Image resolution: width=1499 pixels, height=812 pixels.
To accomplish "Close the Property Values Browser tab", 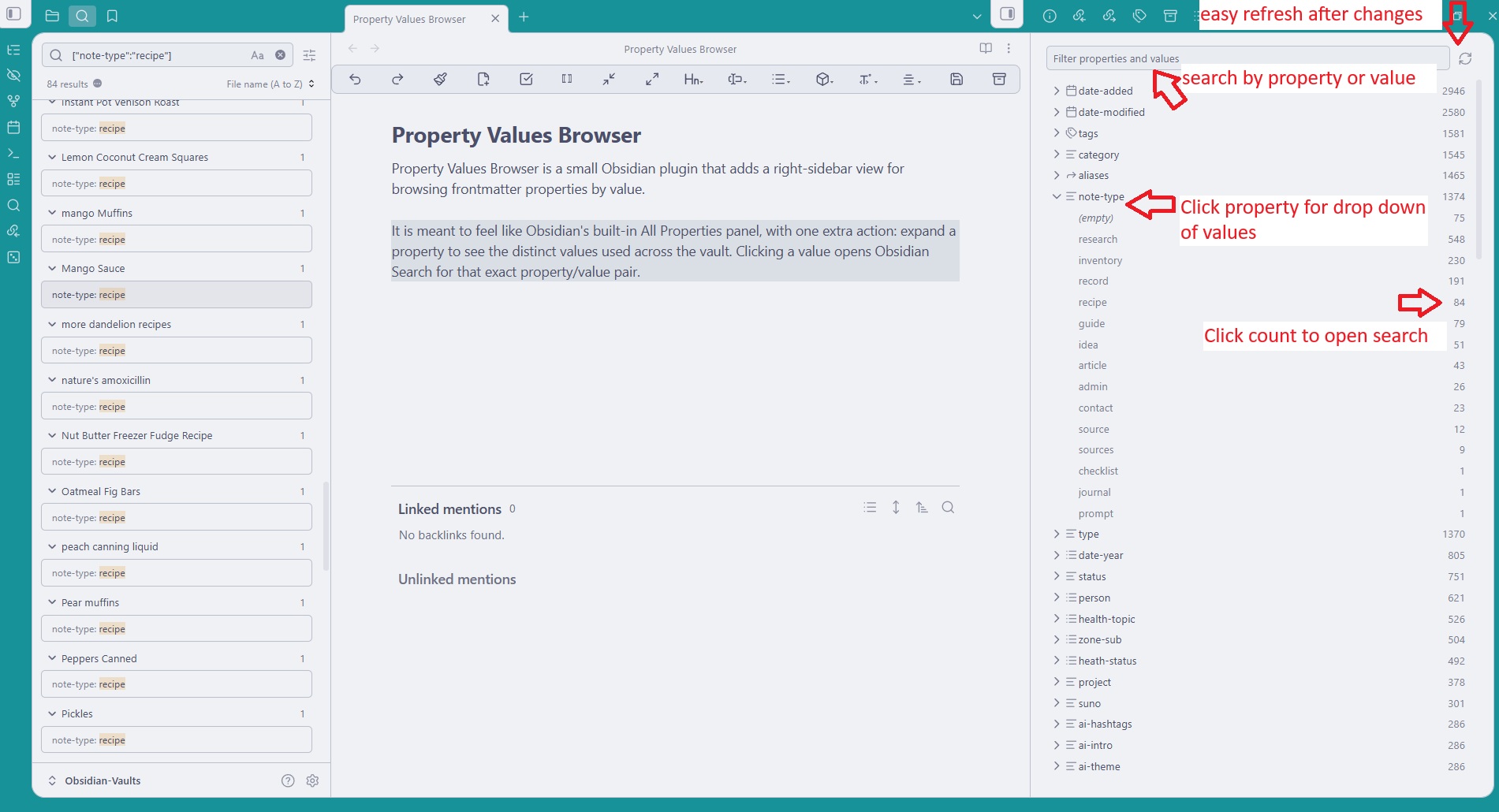I will point(495,18).
